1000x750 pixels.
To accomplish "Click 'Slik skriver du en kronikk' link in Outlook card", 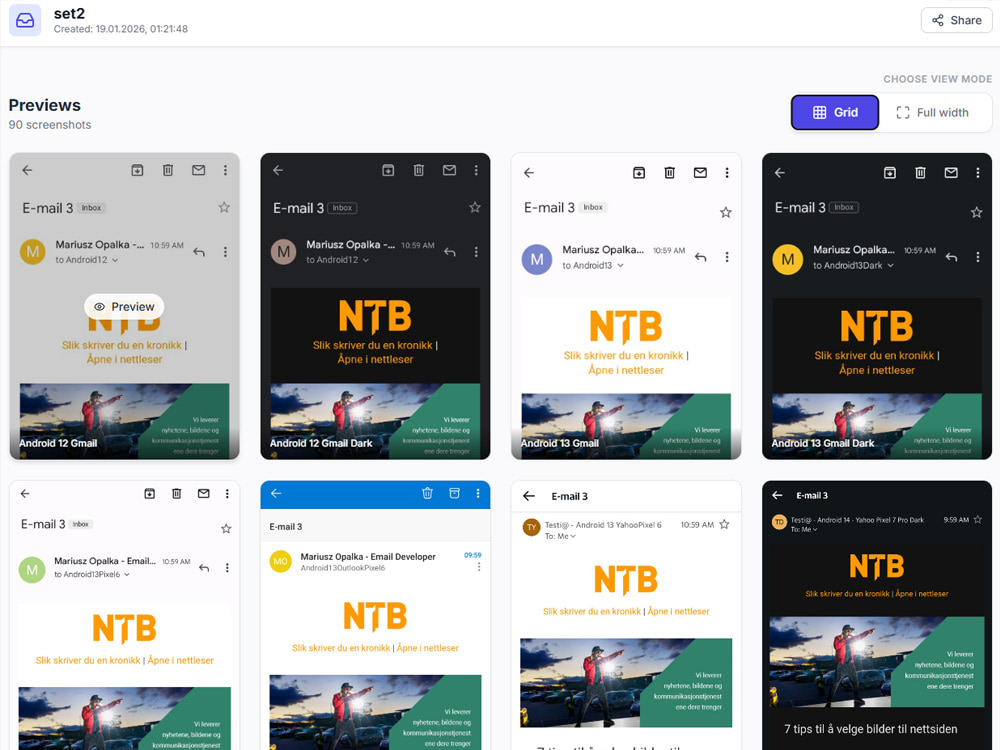I will point(341,648).
